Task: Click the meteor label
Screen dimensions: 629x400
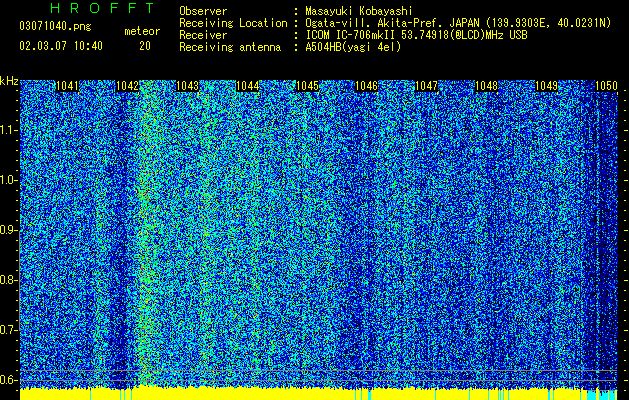Action: [142, 31]
